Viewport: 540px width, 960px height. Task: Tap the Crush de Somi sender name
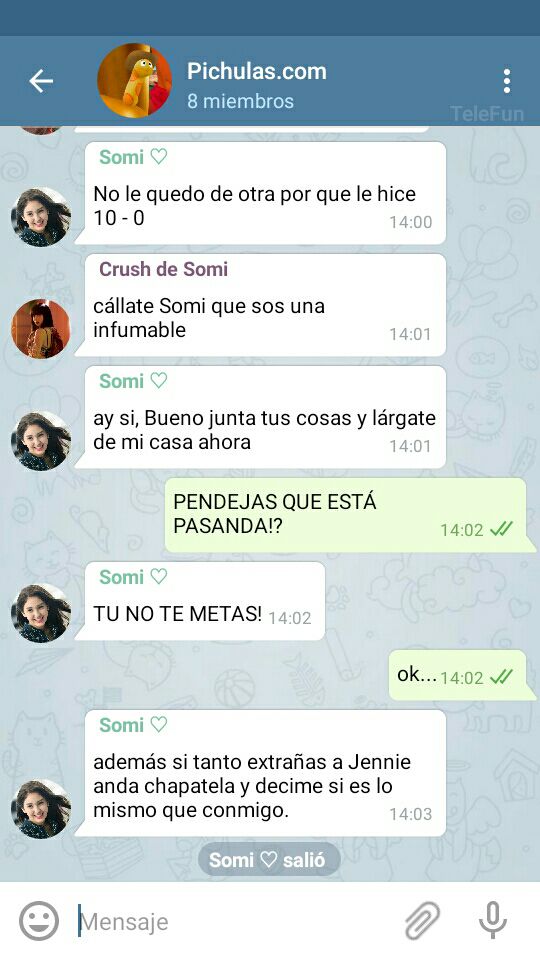[163, 269]
